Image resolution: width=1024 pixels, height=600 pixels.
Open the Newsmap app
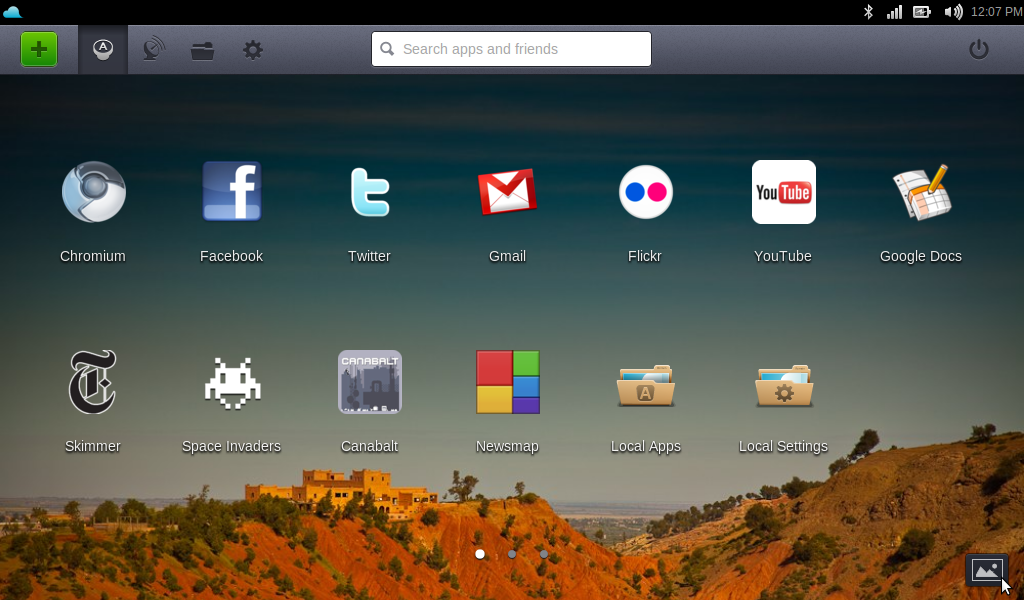507,382
